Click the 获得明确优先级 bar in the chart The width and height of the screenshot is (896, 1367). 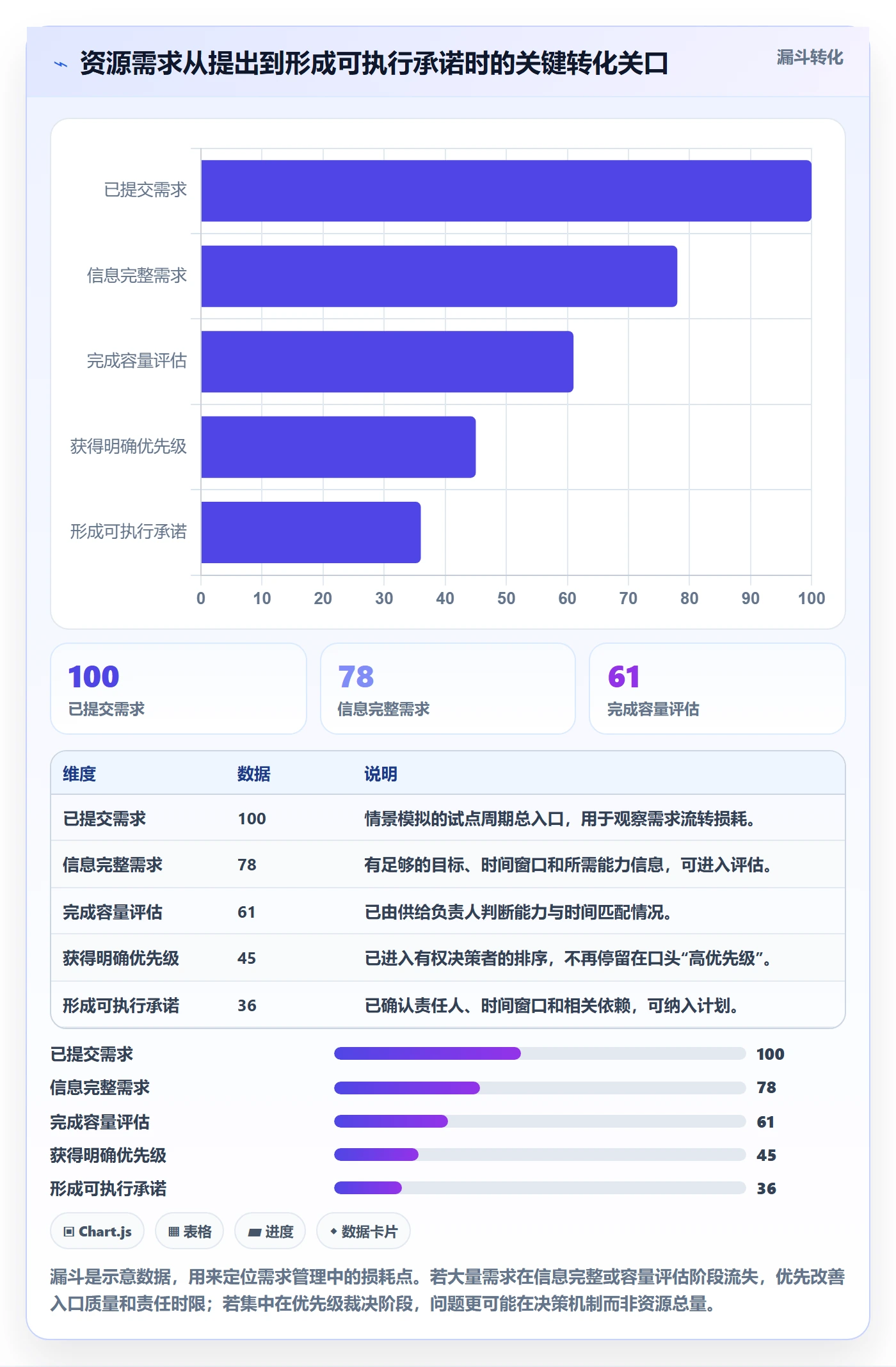tap(339, 447)
